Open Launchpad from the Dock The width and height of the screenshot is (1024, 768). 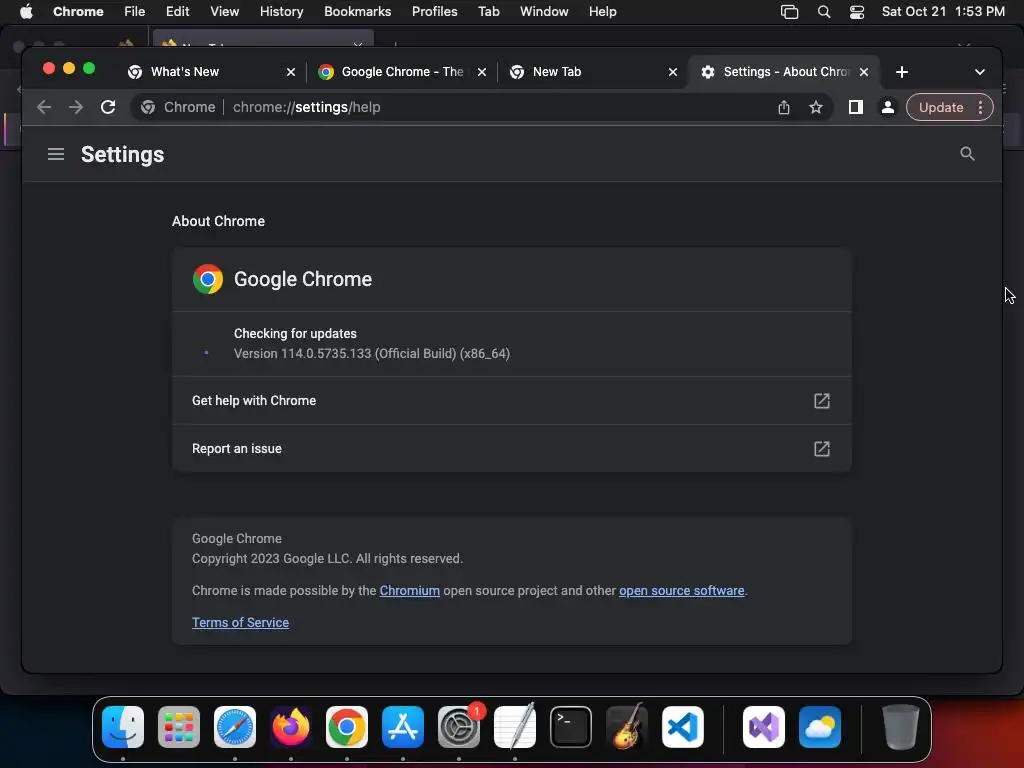pos(179,727)
